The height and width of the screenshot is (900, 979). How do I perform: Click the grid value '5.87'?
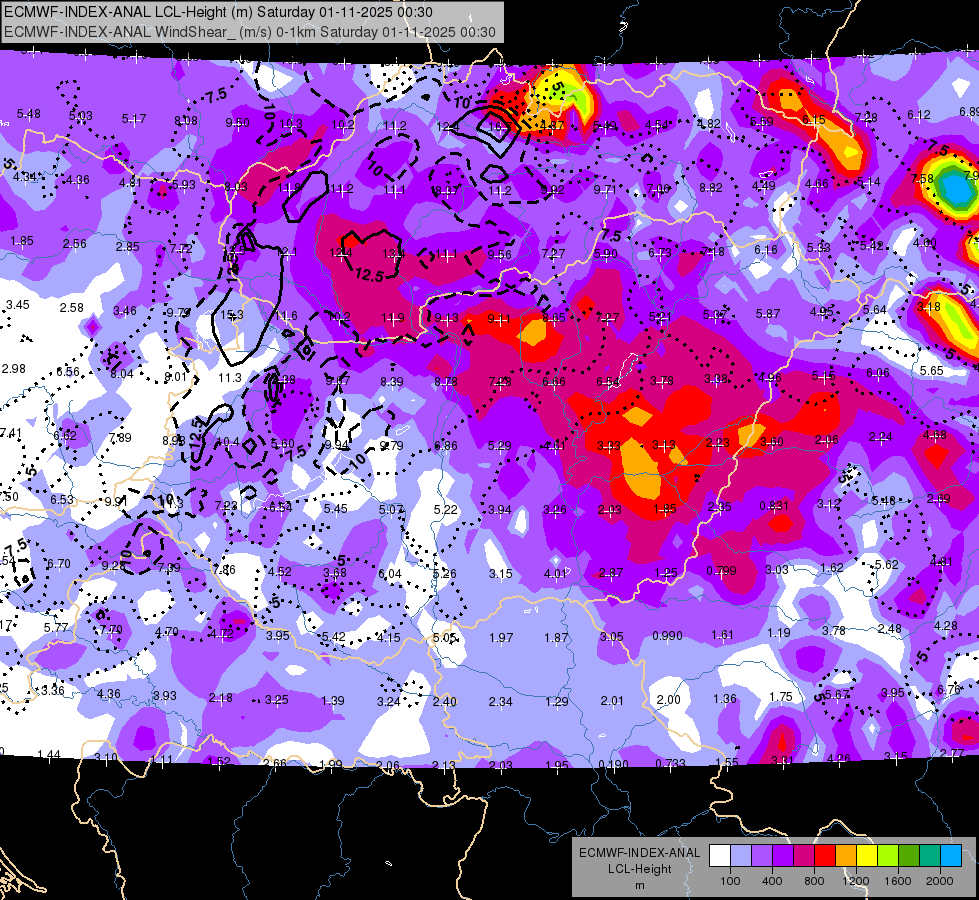[x=767, y=314]
